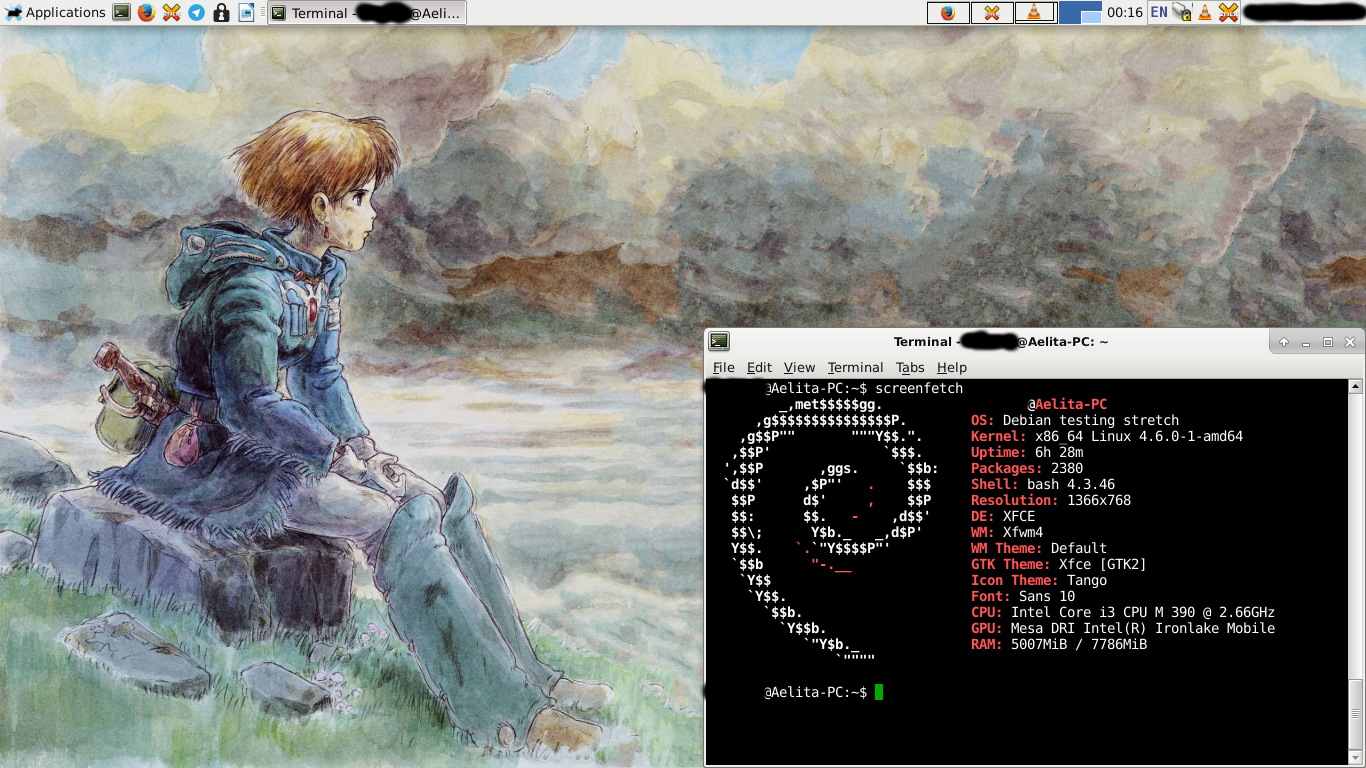Click the terminal scrollbar up arrow
Image resolution: width=1366 pixels, height=768 pixels.
click(1355, 386)
